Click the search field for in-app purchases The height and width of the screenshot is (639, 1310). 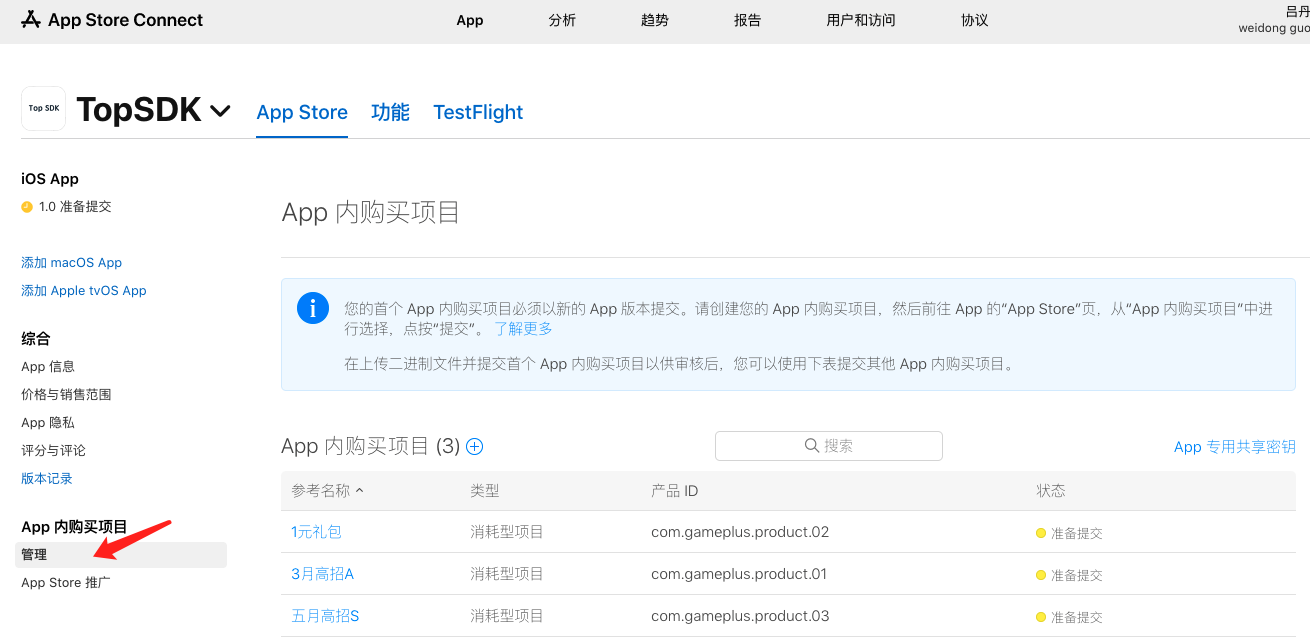pos(829,446)
